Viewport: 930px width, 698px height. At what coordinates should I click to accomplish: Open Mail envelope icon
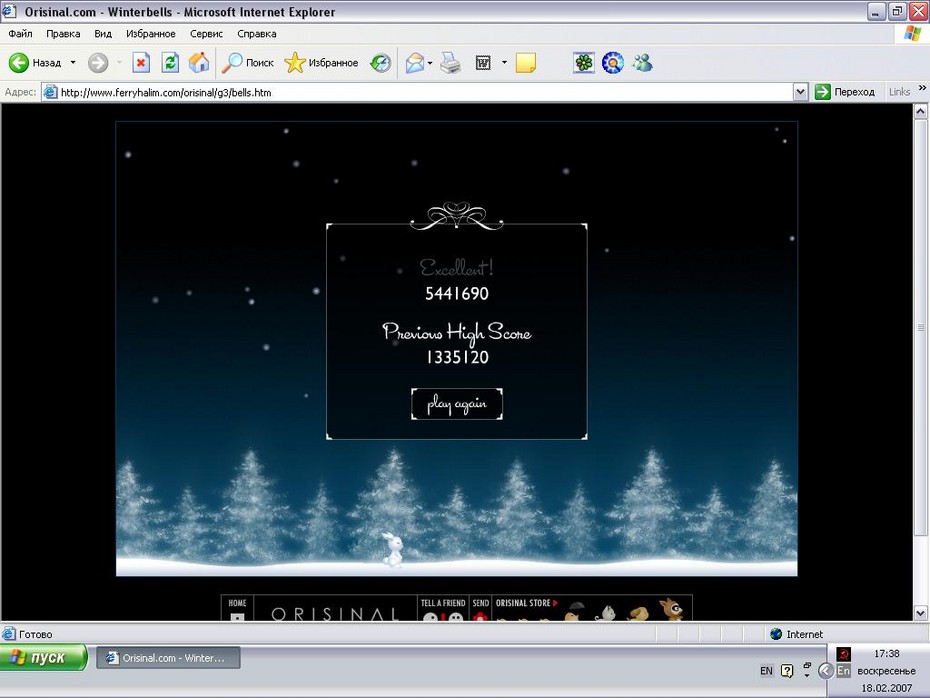point(415,62)
